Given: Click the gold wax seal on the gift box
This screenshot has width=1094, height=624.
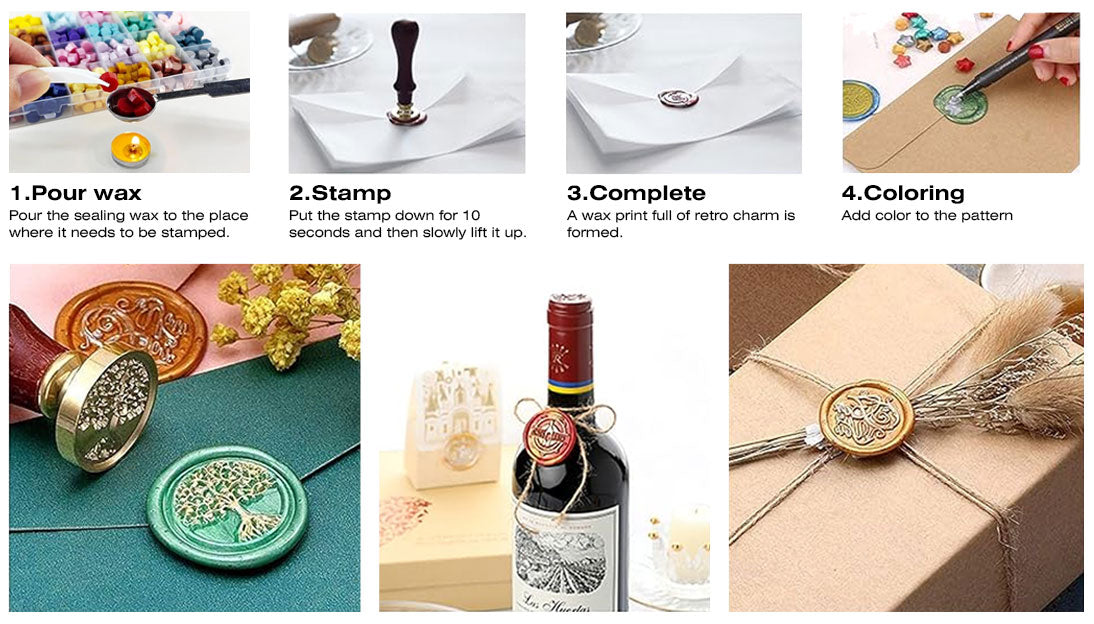Looking at the screenshot, I should coord(867,417).
